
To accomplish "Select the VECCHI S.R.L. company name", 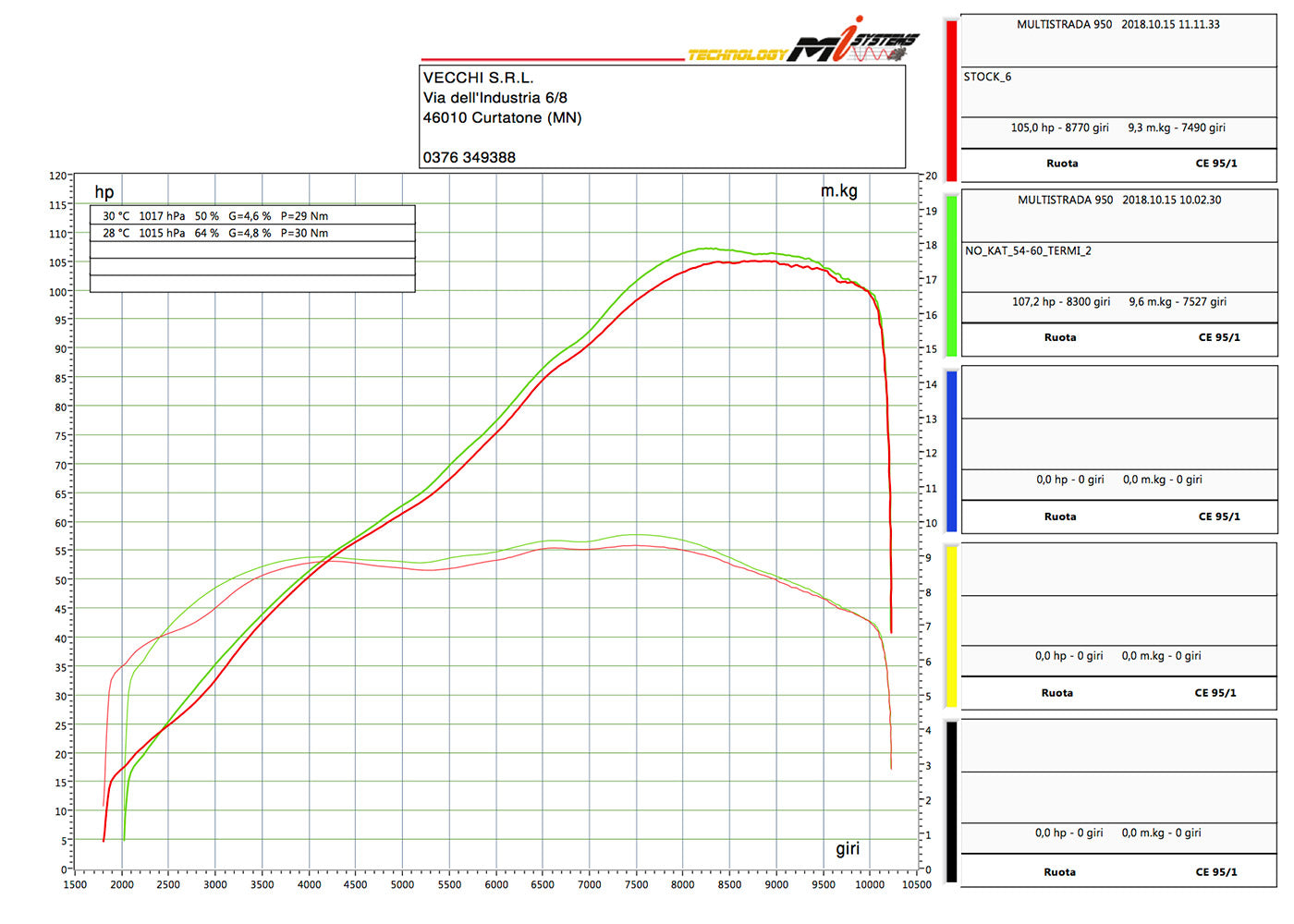I will tap(478, 78).
